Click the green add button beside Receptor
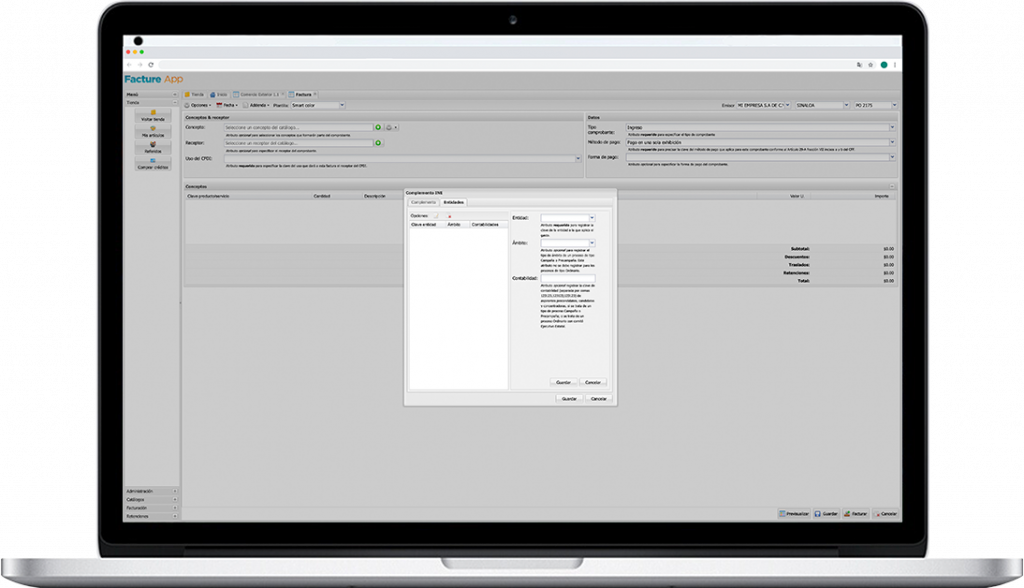 click(378, 143)
